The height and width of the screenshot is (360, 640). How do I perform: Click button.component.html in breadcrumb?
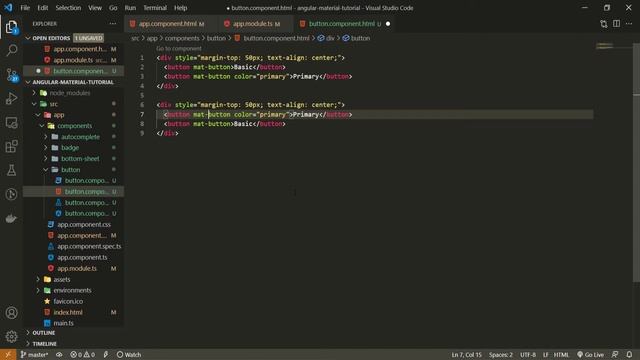[276, 38]
